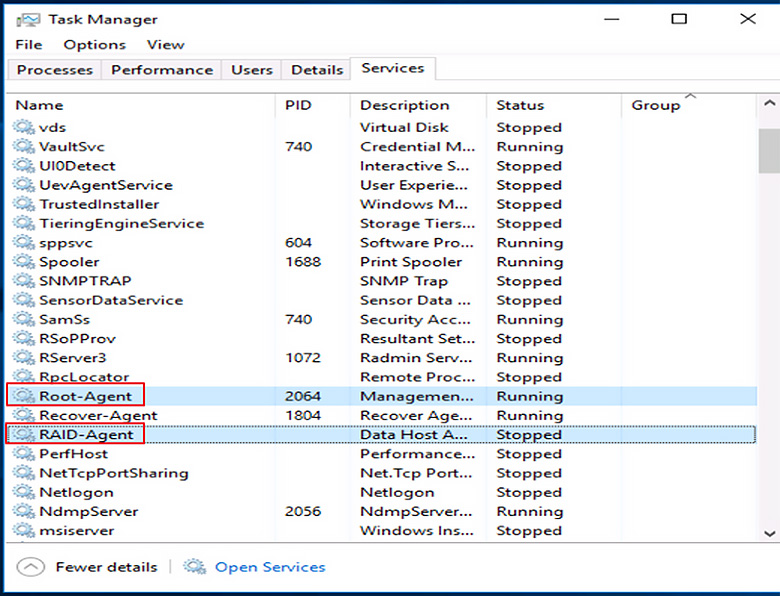This screenshot has height=596, width=780.
Task: Click the gear icon beside SamSs
Action: point(23,319)
